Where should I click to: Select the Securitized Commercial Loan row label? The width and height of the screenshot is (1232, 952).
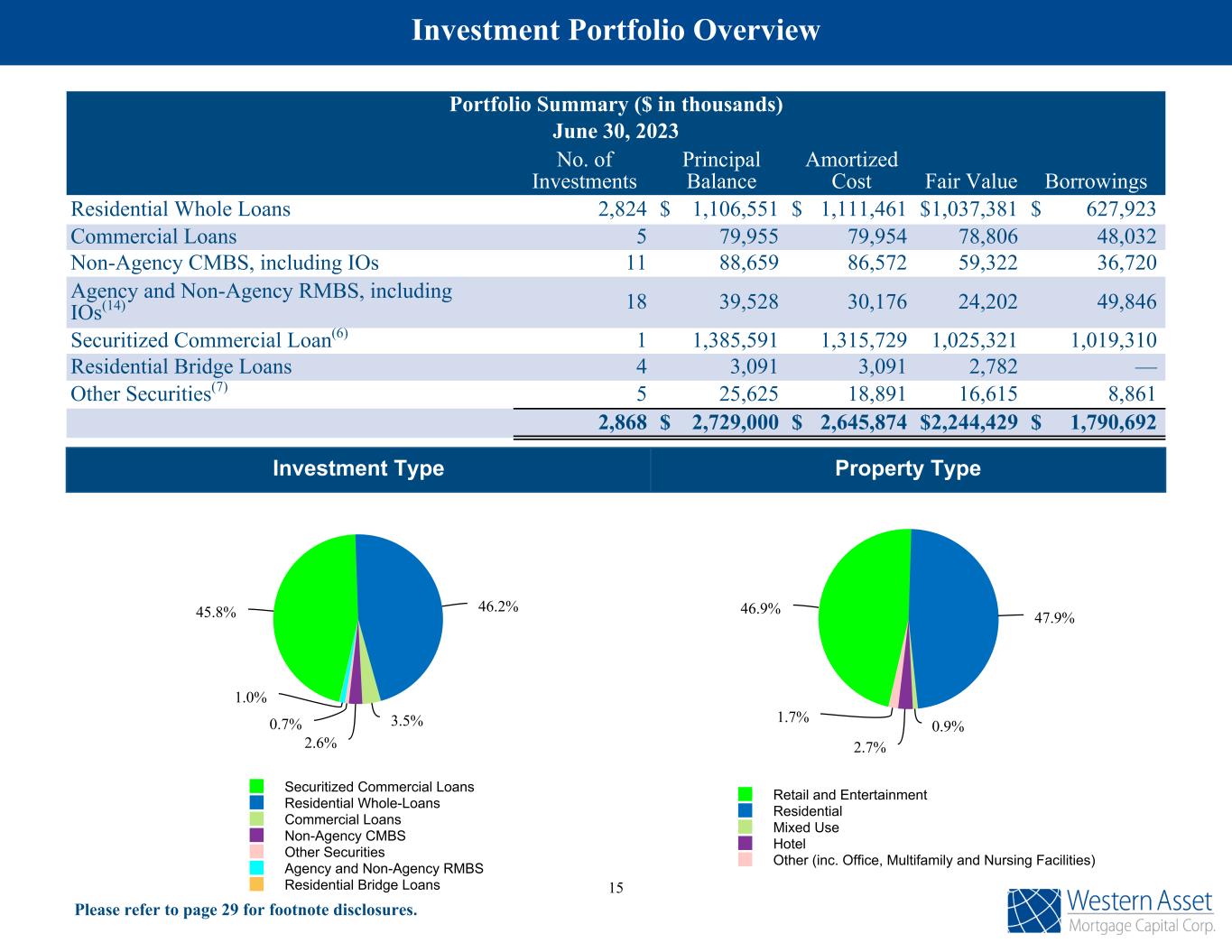click(209, 340)
